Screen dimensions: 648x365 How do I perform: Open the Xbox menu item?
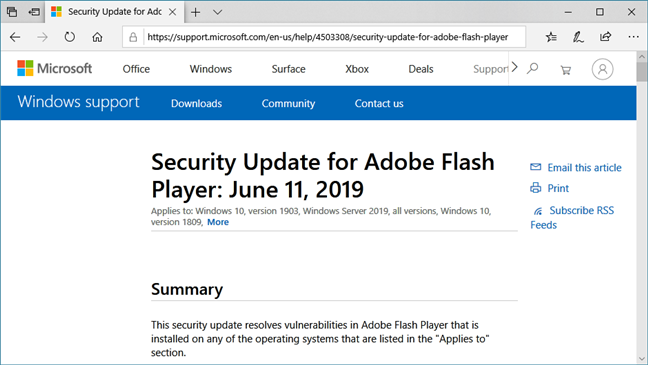357,69
